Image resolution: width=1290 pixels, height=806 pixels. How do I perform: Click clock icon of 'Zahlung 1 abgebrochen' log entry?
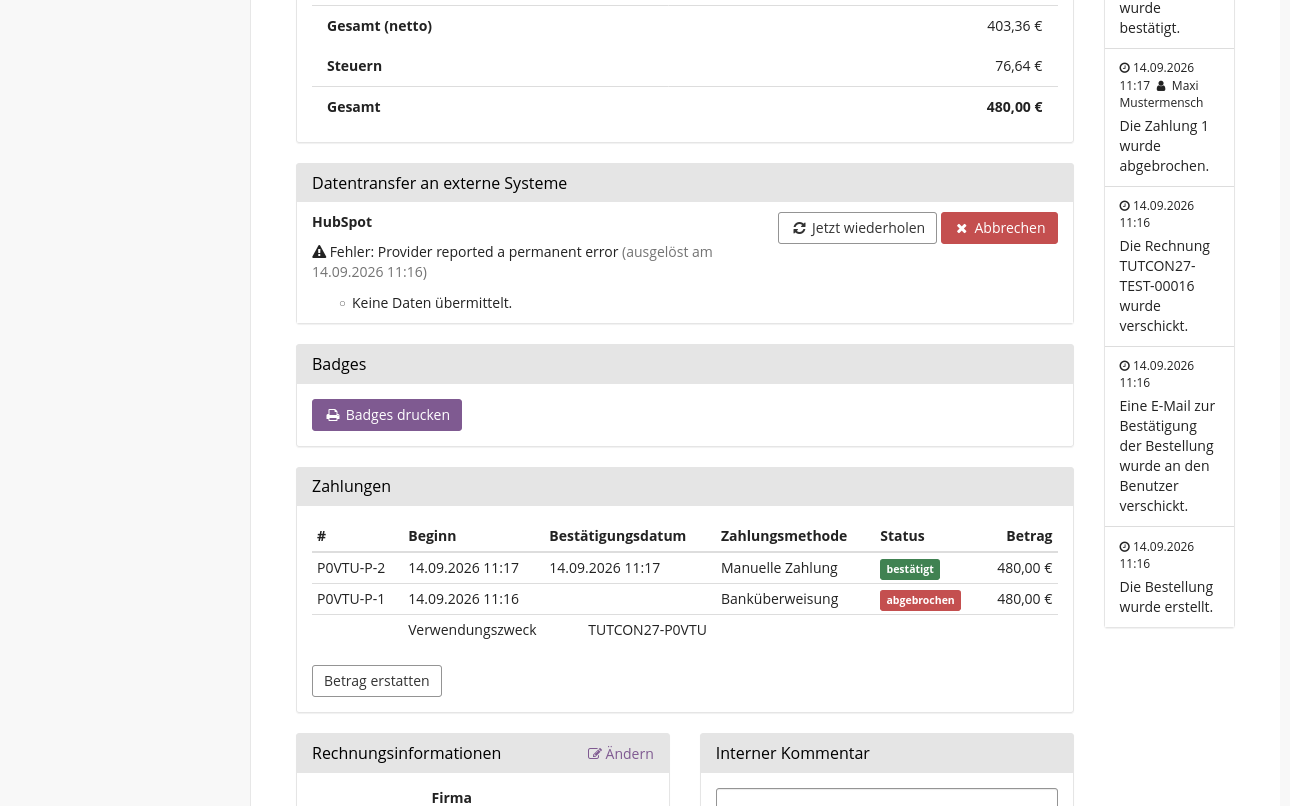pos(1124,68)
